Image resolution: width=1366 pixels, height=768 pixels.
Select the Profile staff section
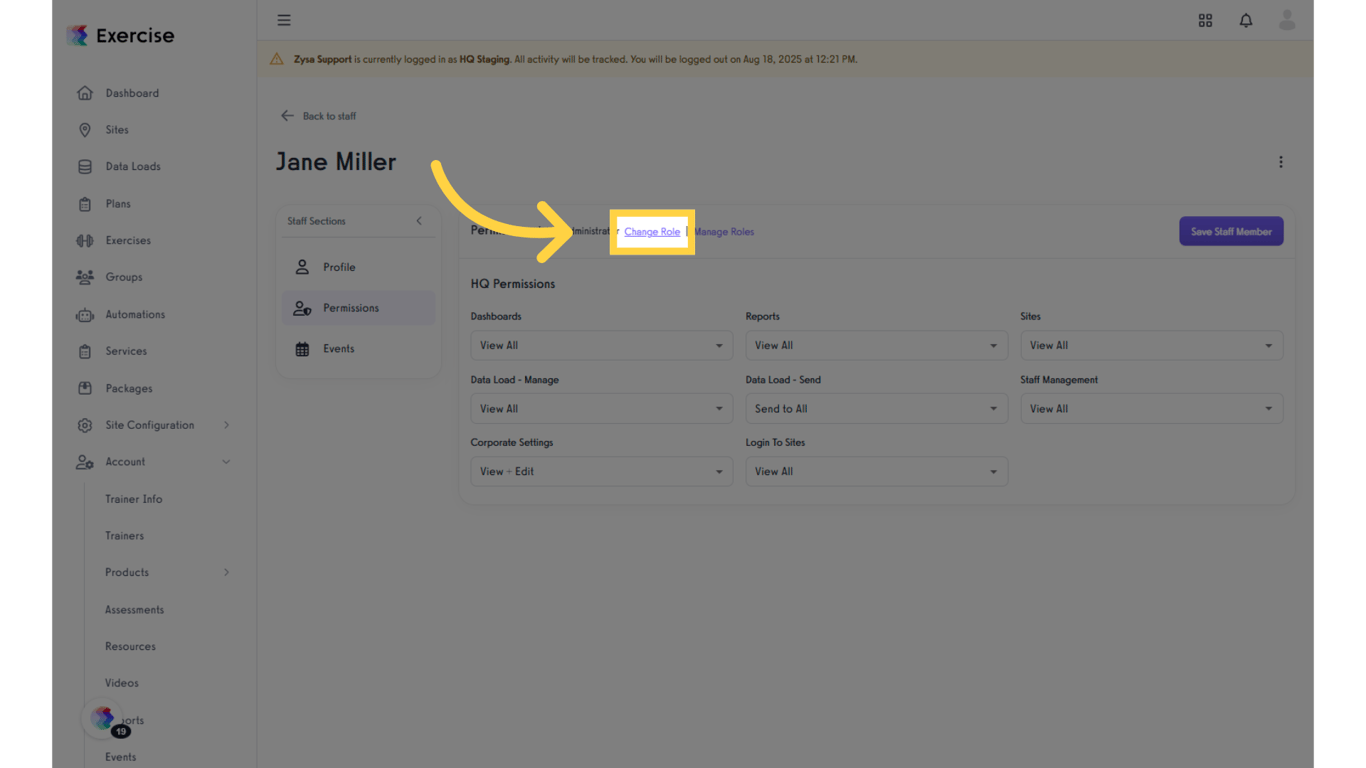click(339, 267)
